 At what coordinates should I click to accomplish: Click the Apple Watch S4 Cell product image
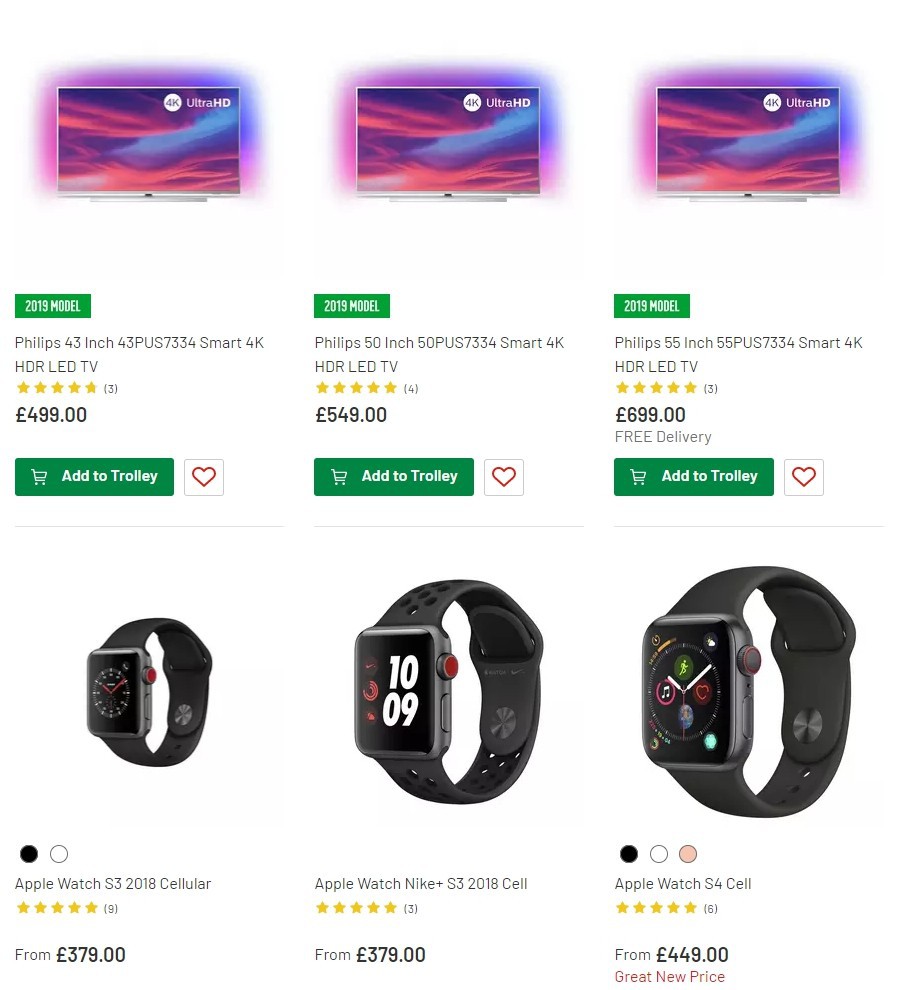748,693
